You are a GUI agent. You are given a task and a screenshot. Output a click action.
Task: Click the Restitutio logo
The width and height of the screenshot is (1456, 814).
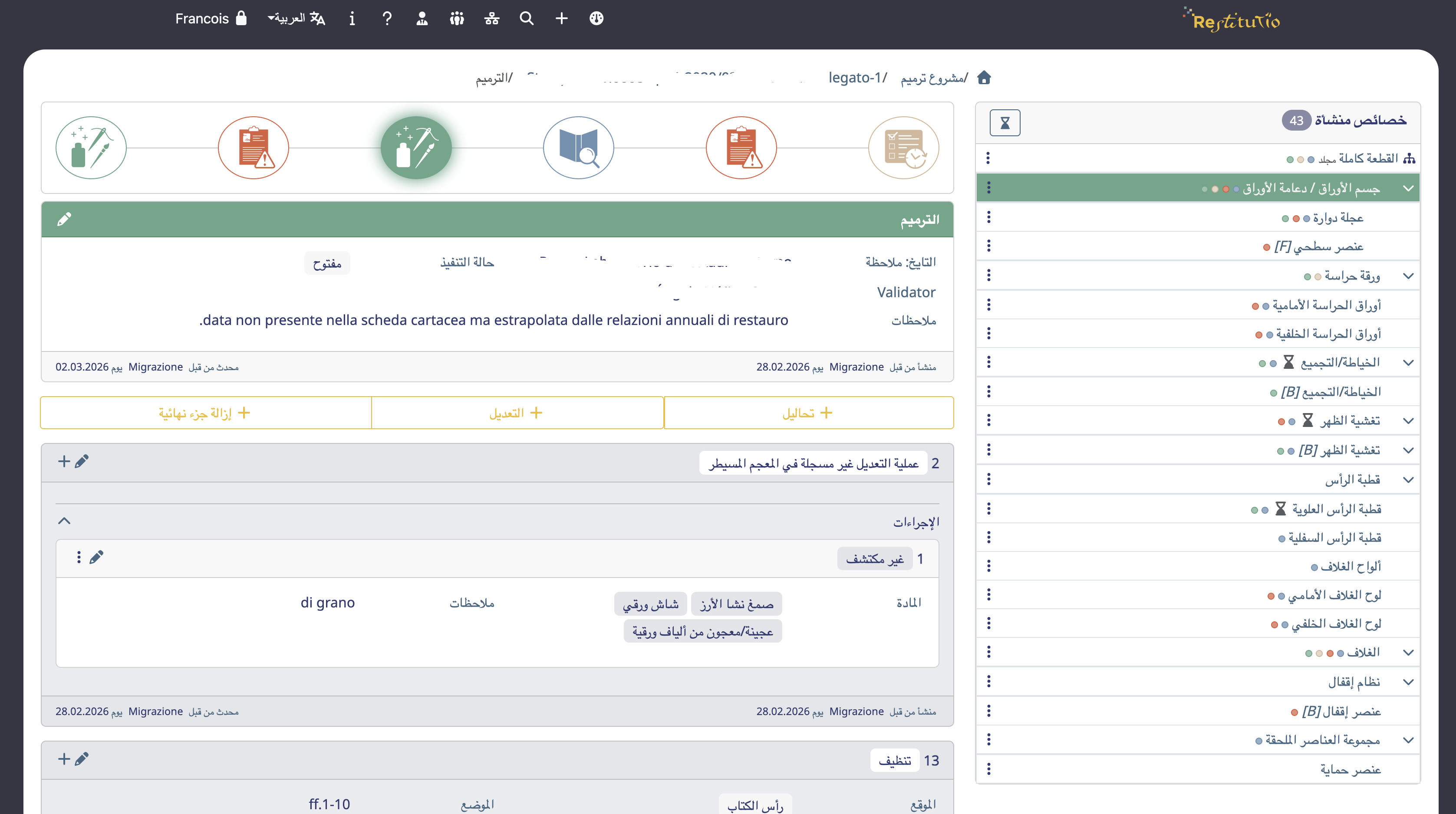(1235, 20)
